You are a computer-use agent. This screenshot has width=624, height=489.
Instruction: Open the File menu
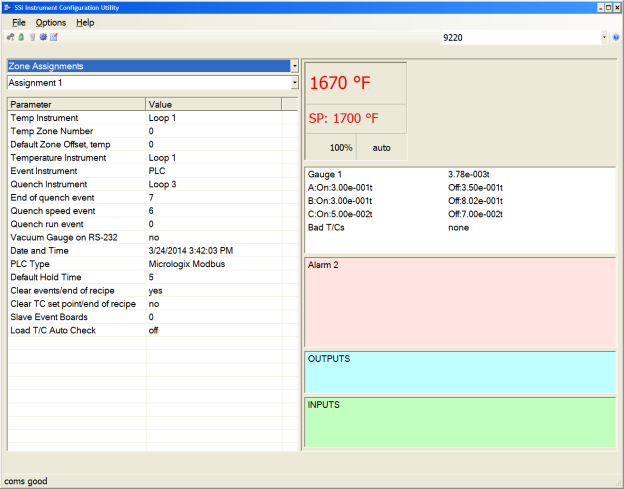(19, 22)
